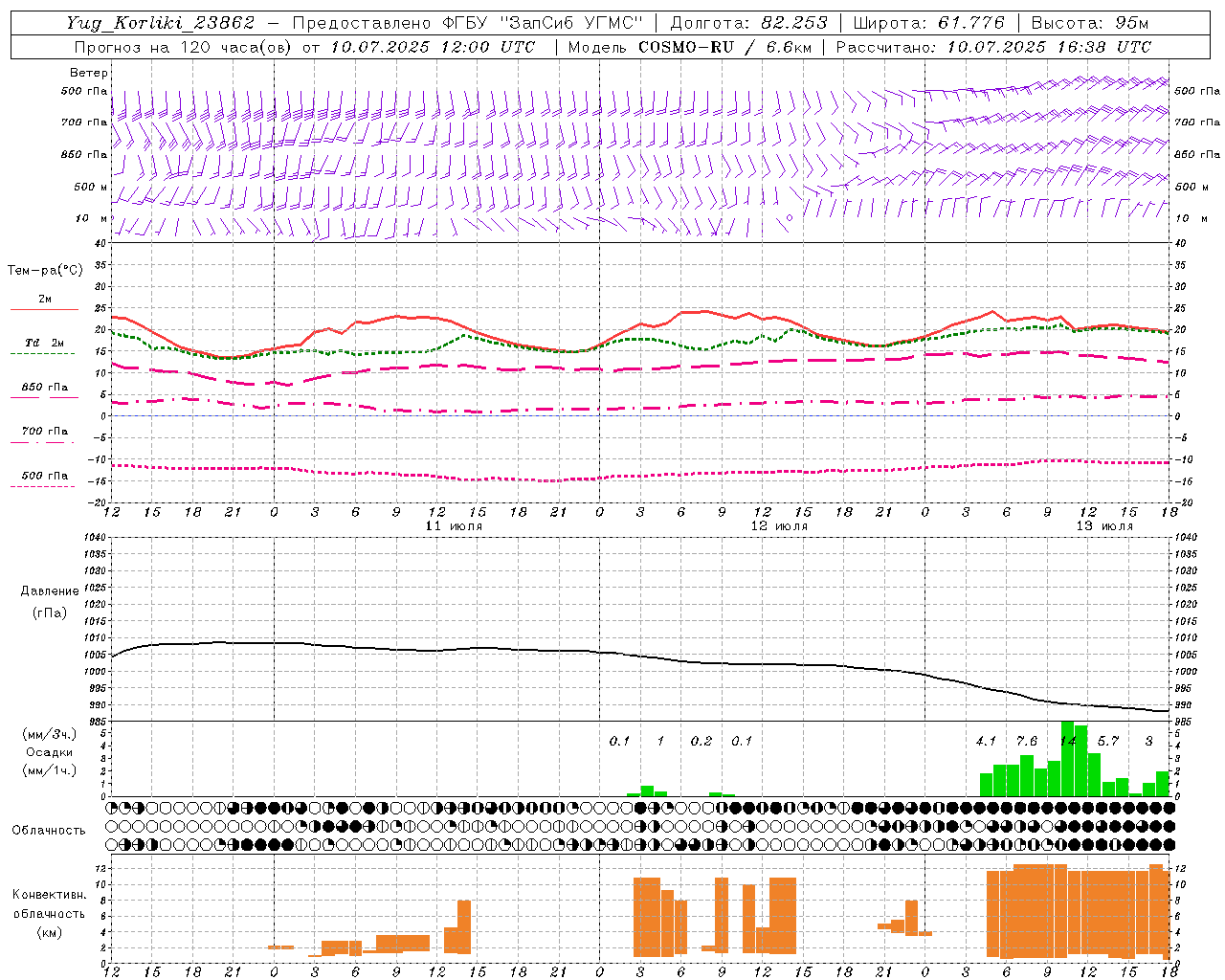
Task: Click the 13 июля date label
Action: click(1104, 526)
